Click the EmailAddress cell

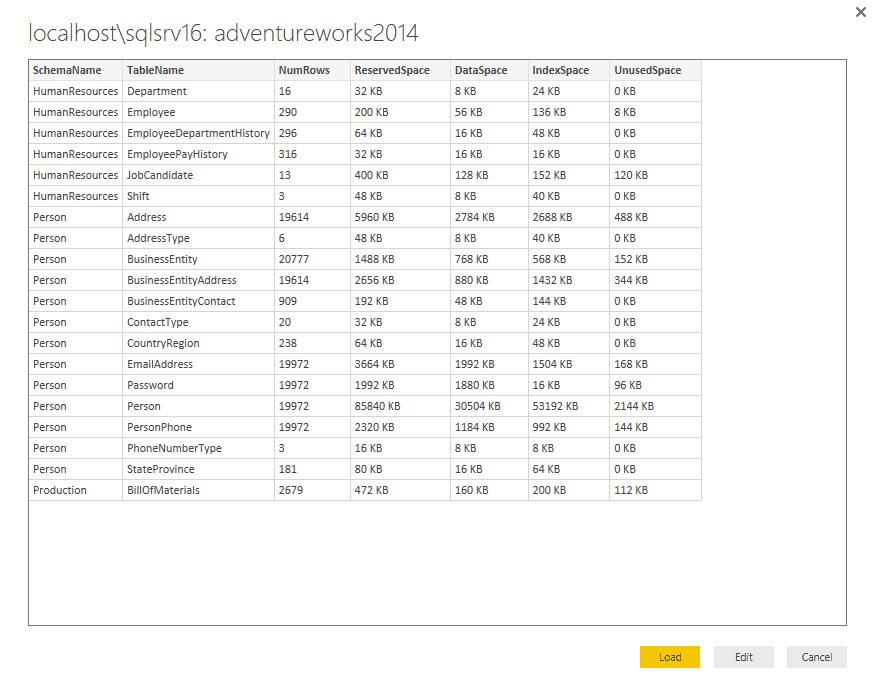tap(199, 364)
